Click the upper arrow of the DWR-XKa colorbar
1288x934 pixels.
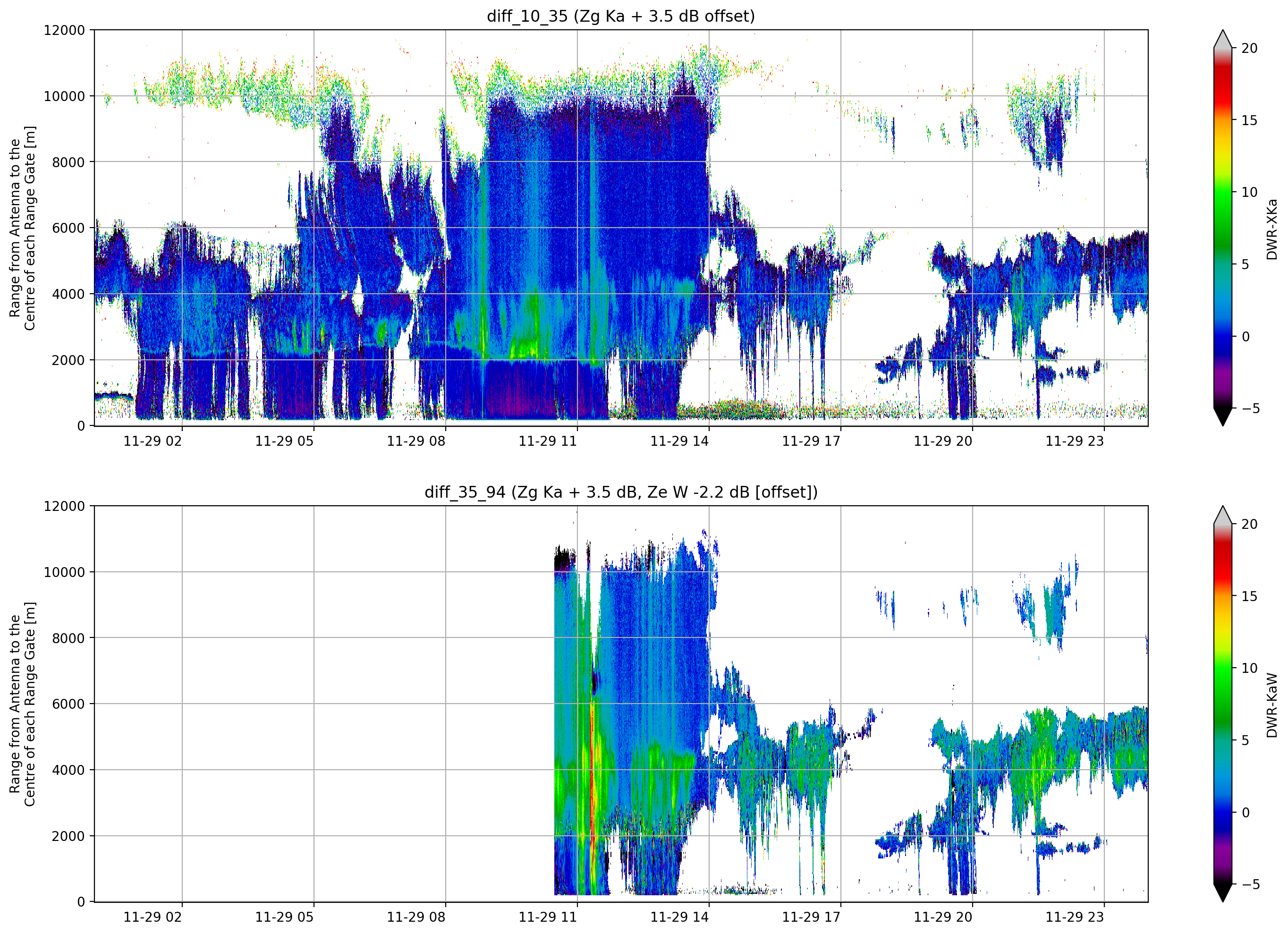[1223, 39]
